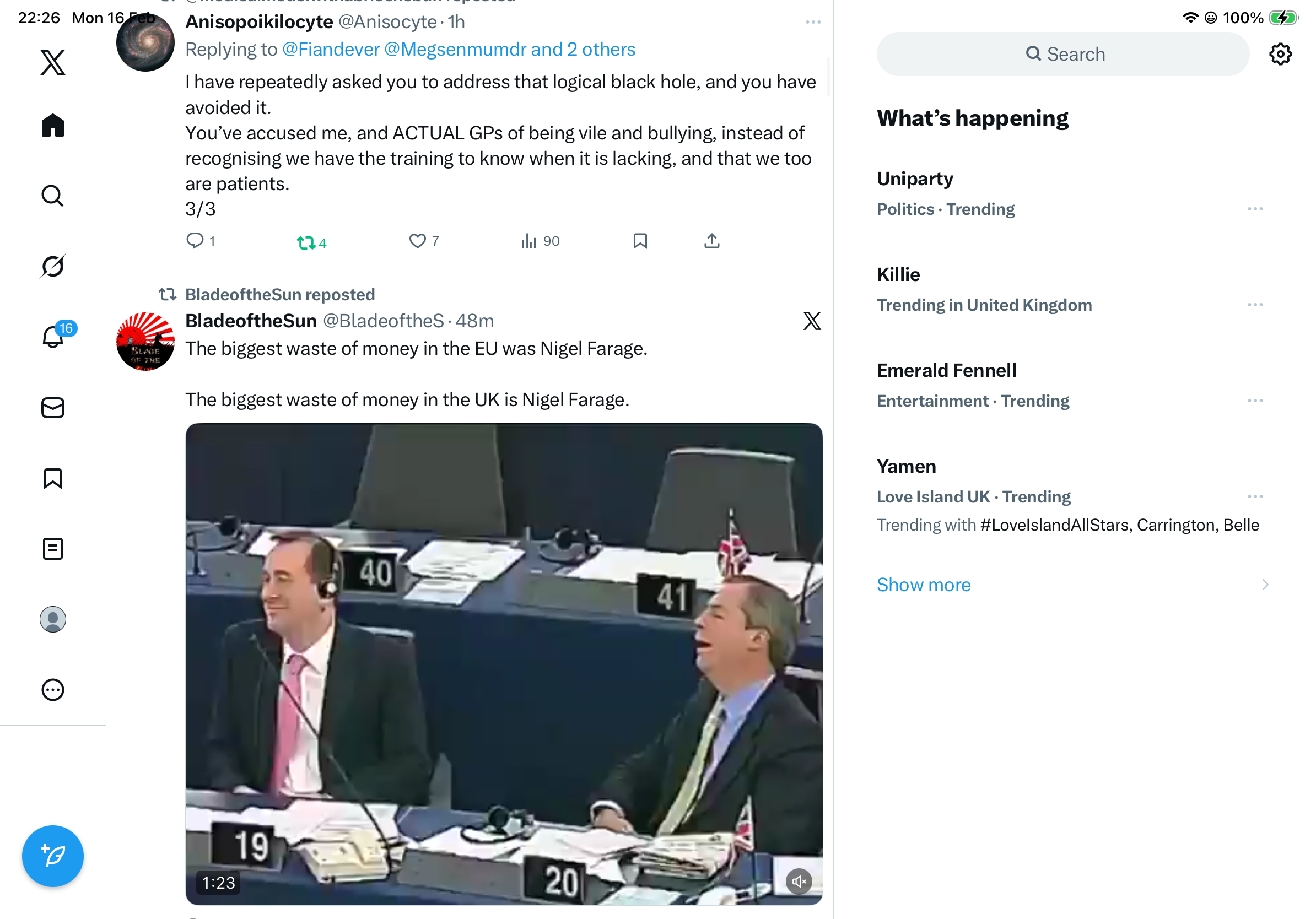Open the Explore search icon in sidebar
The width and height of the screenshot is (1316, 919).
(x=53, y=196)
